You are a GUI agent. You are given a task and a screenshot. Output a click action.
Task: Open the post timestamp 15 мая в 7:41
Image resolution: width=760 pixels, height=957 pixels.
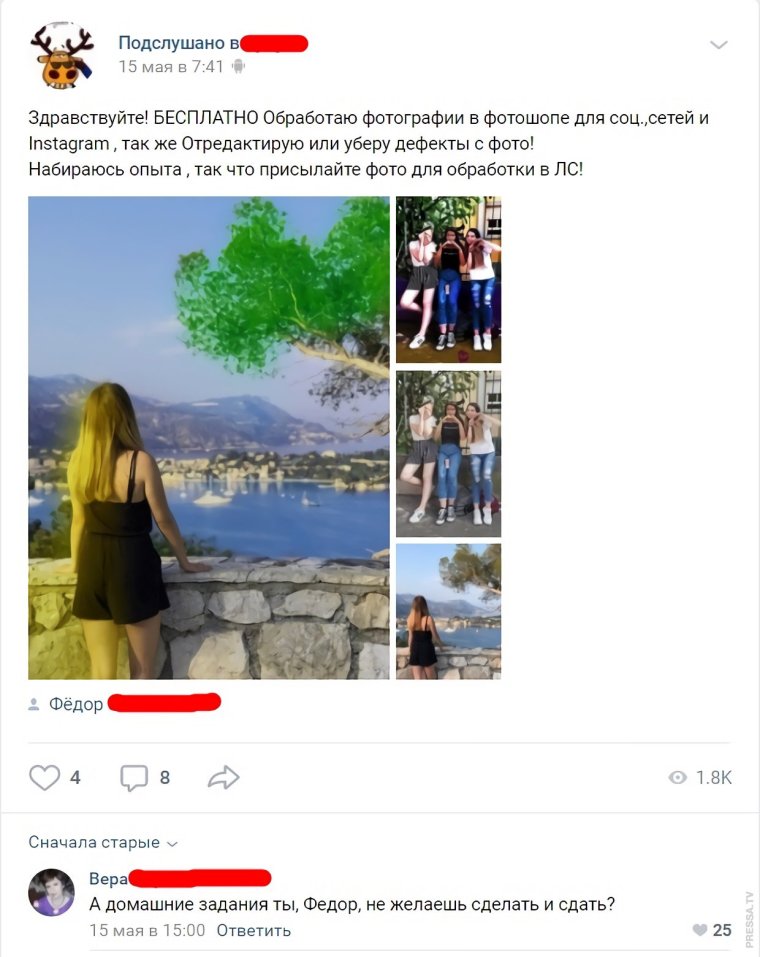(x=171, y=67)
